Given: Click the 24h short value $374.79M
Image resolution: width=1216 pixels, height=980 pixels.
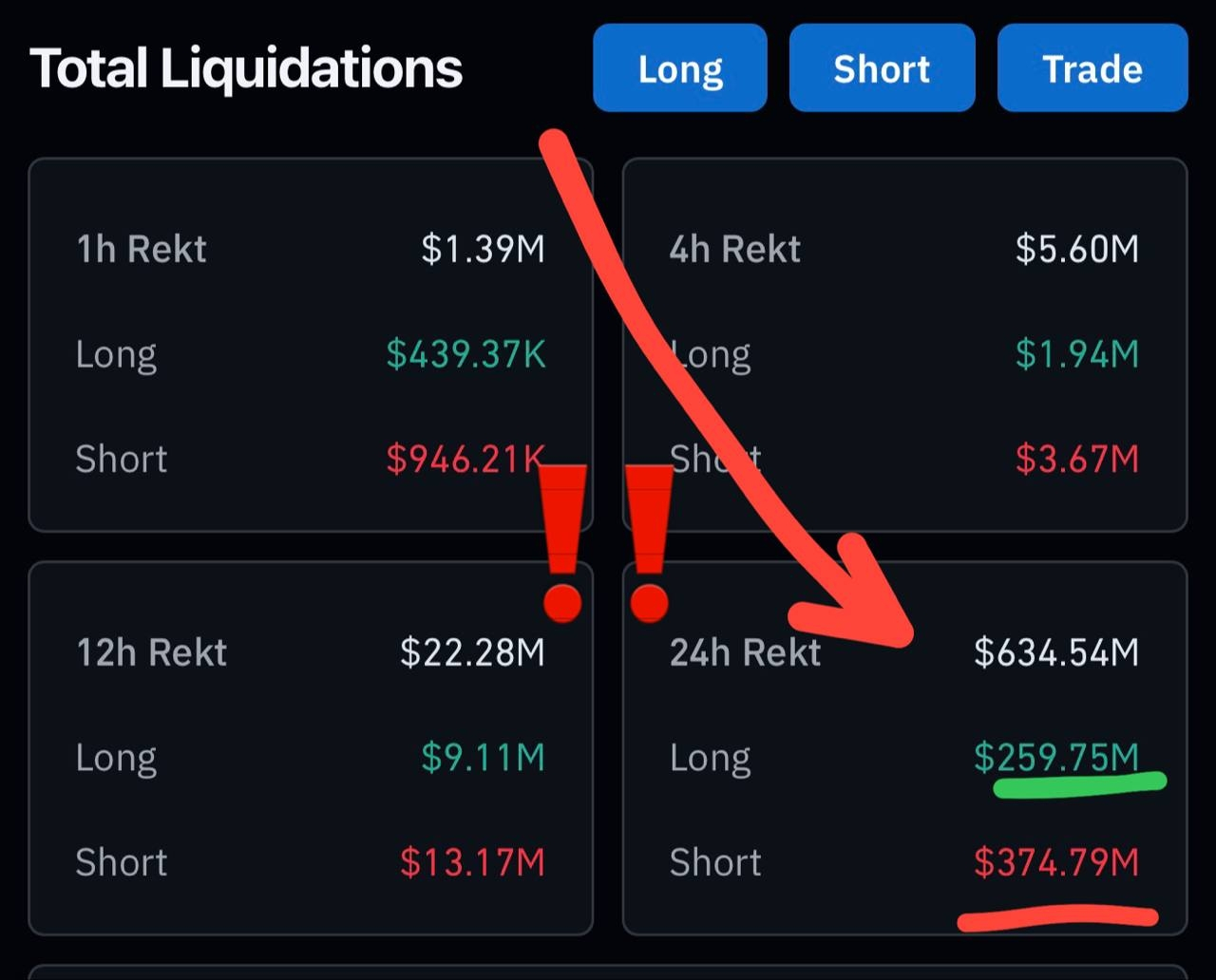Looking at the screenshot, I should coord(1056,862).
